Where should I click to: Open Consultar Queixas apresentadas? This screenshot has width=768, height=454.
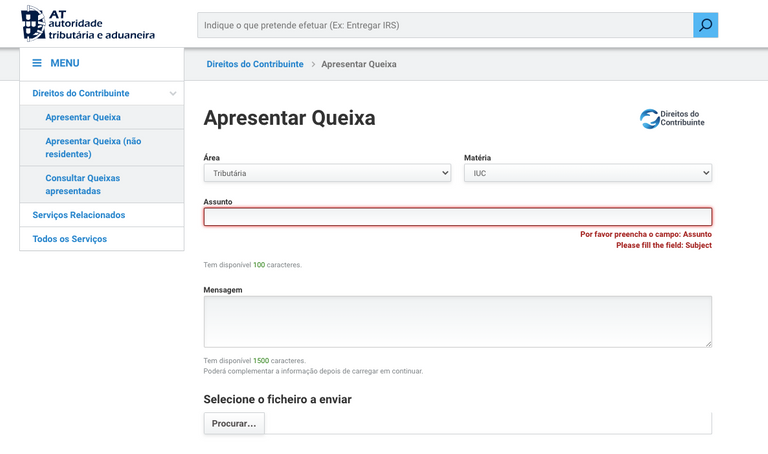tap(82, 185)
